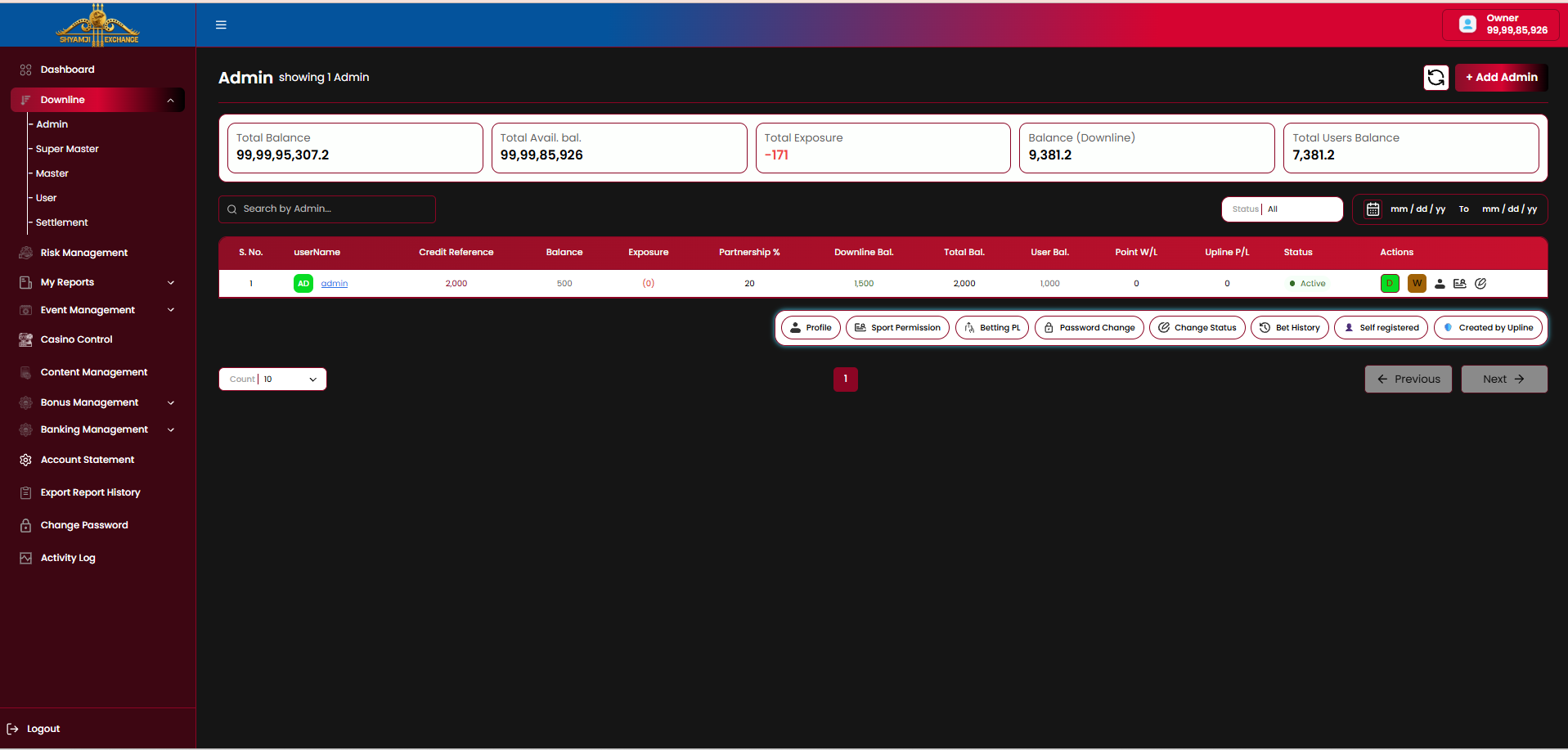Click the Exposure (0) value
The image size is (1568, 750).
pos(649,284)
